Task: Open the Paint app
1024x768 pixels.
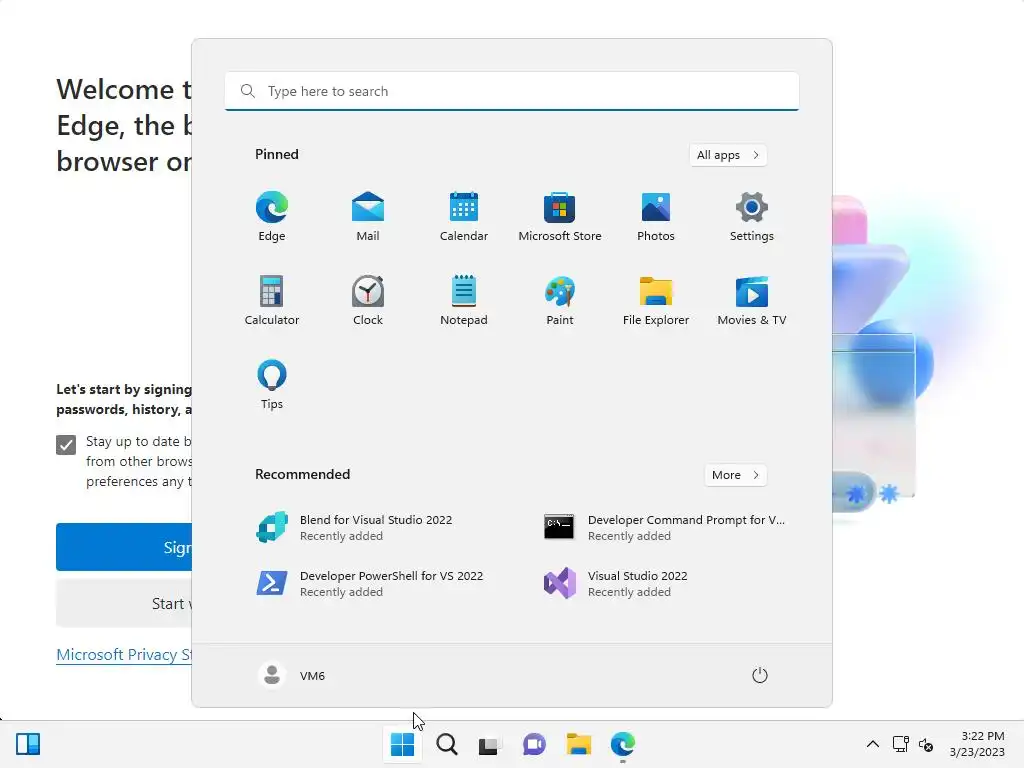Action: click(x=560, y=300)
